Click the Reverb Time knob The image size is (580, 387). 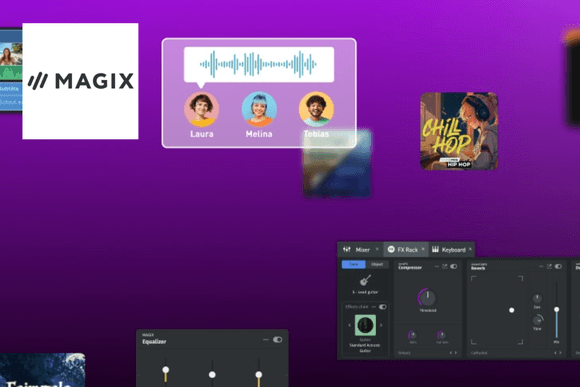pos(537,320)
